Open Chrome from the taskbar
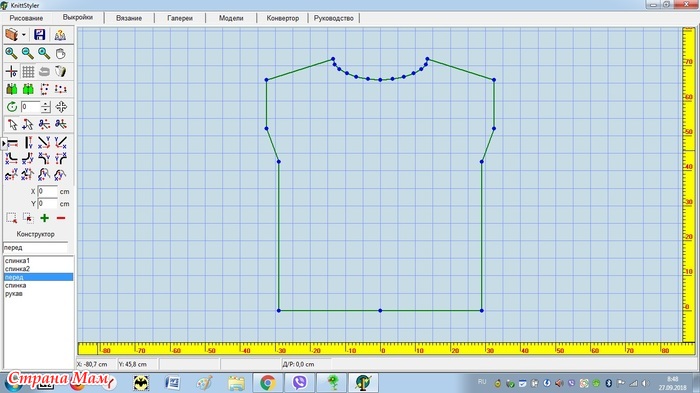This screenshot has width=700, height=393. [x=268, y=383]
